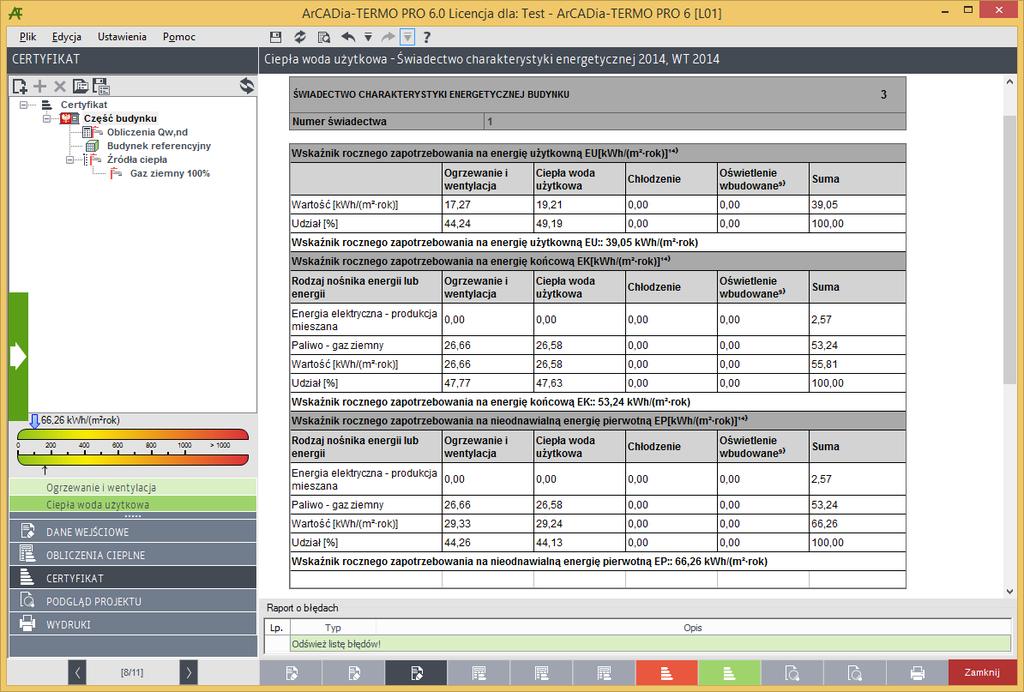
Task: Minimize the ArCADia-TERMO window
Action: coord(946,10)
